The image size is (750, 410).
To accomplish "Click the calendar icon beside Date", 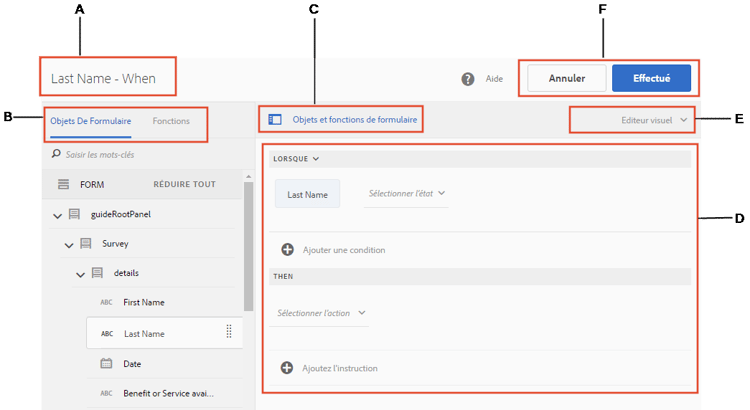I will click(x=106, y=364).
